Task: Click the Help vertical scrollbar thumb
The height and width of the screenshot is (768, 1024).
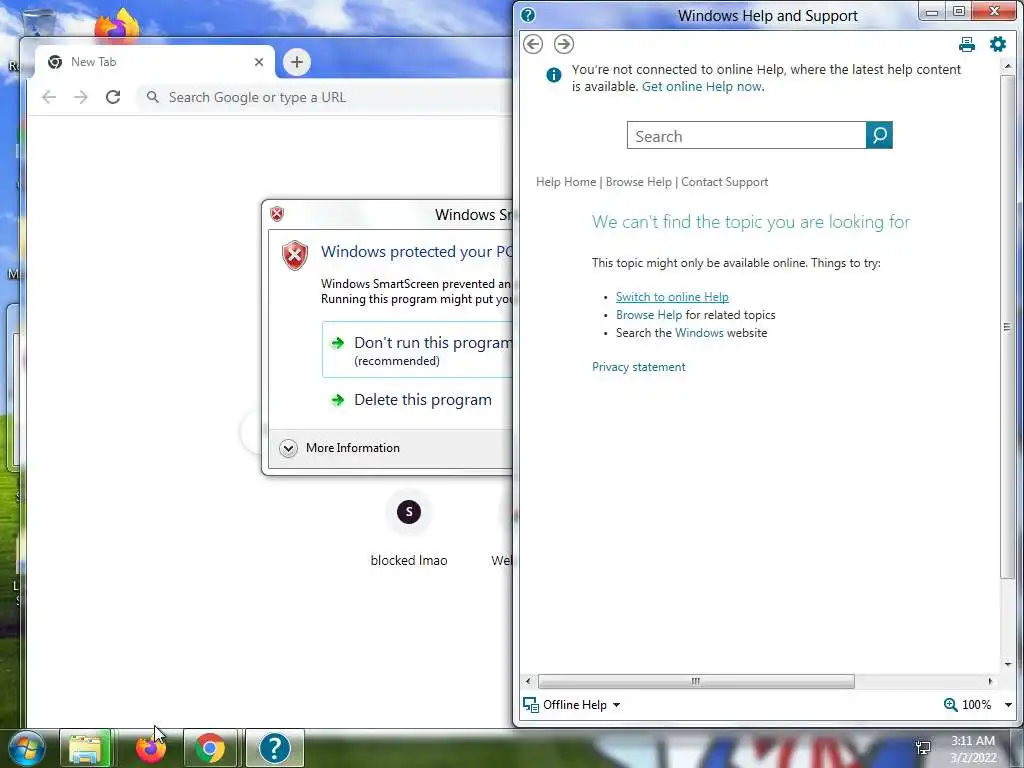Action: pos(1007,327)
